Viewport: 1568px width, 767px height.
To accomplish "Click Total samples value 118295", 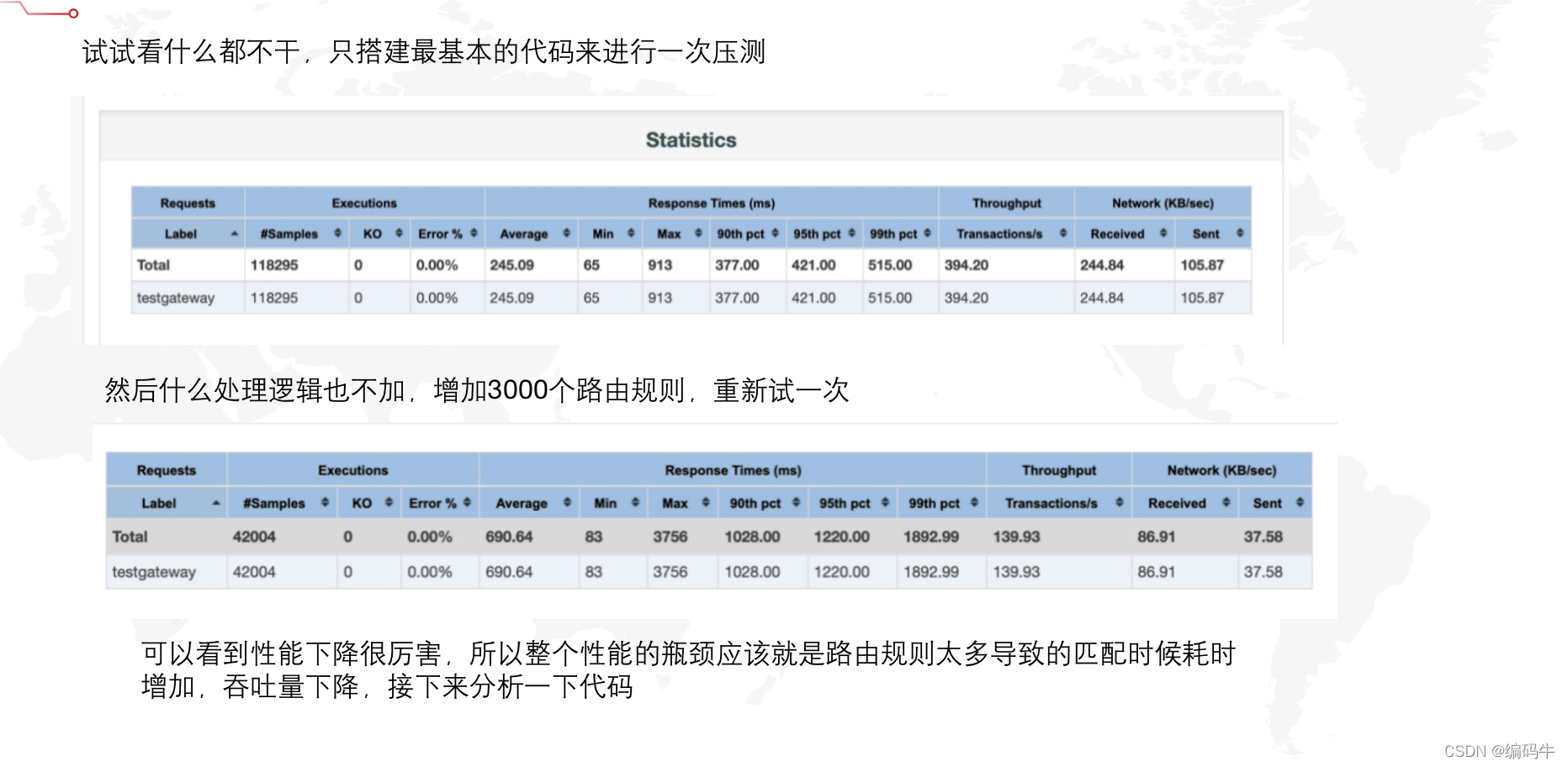I will (274, 265).
